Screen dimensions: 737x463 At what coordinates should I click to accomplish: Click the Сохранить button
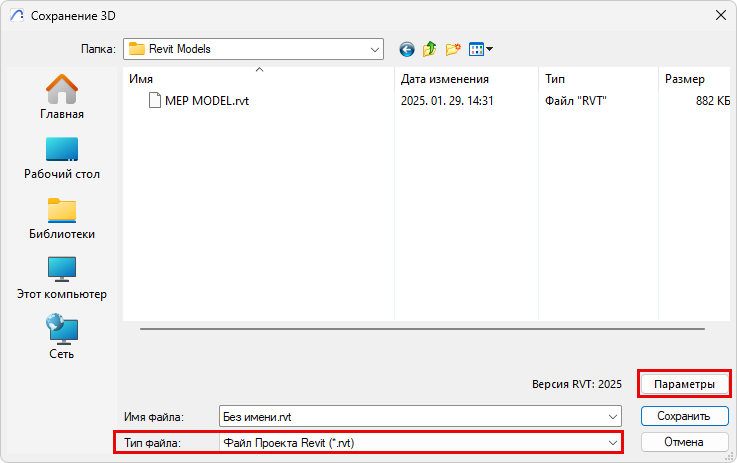(684, 416)
